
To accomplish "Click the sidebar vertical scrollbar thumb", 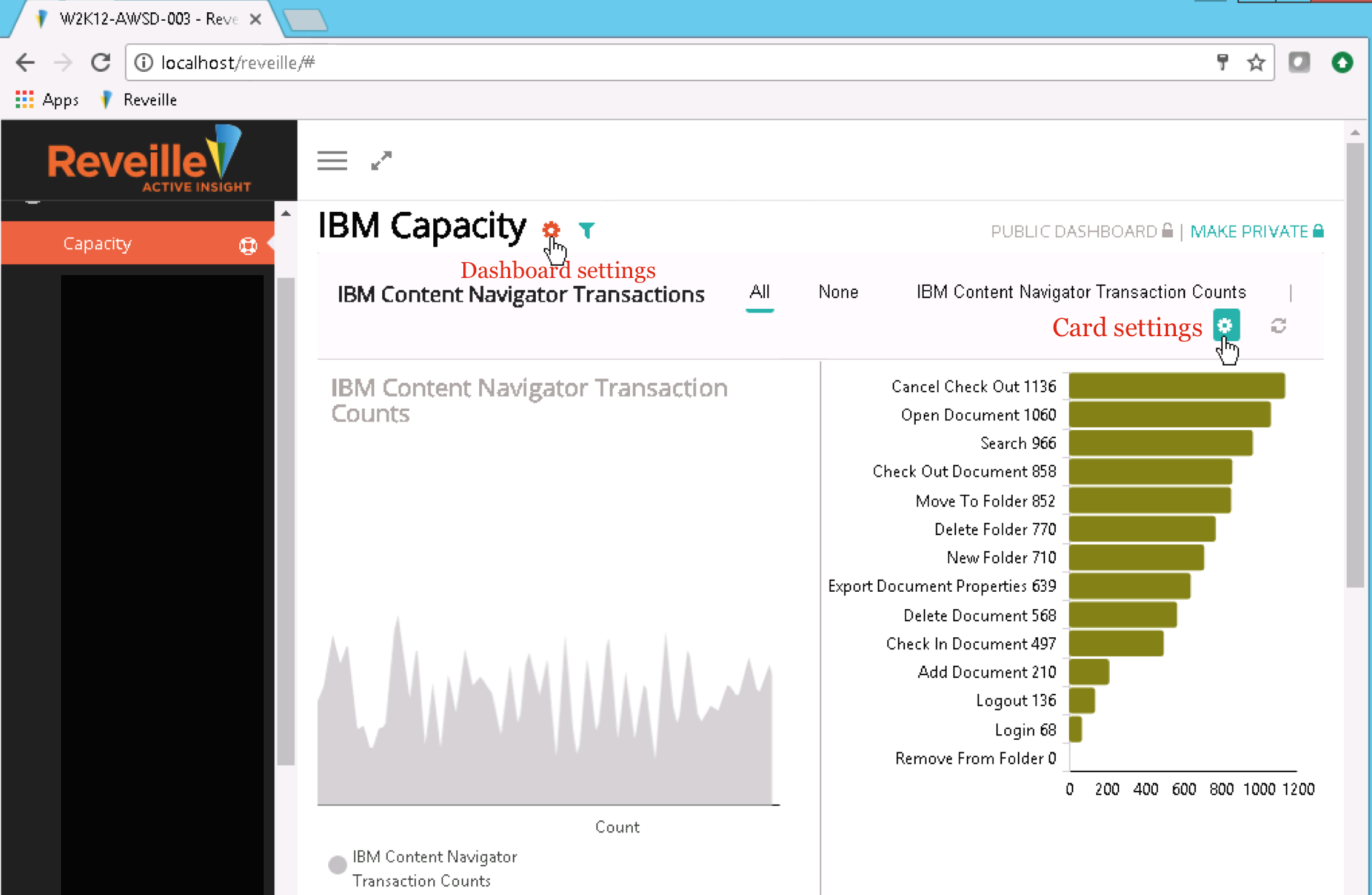I will [x=286, y=521].
